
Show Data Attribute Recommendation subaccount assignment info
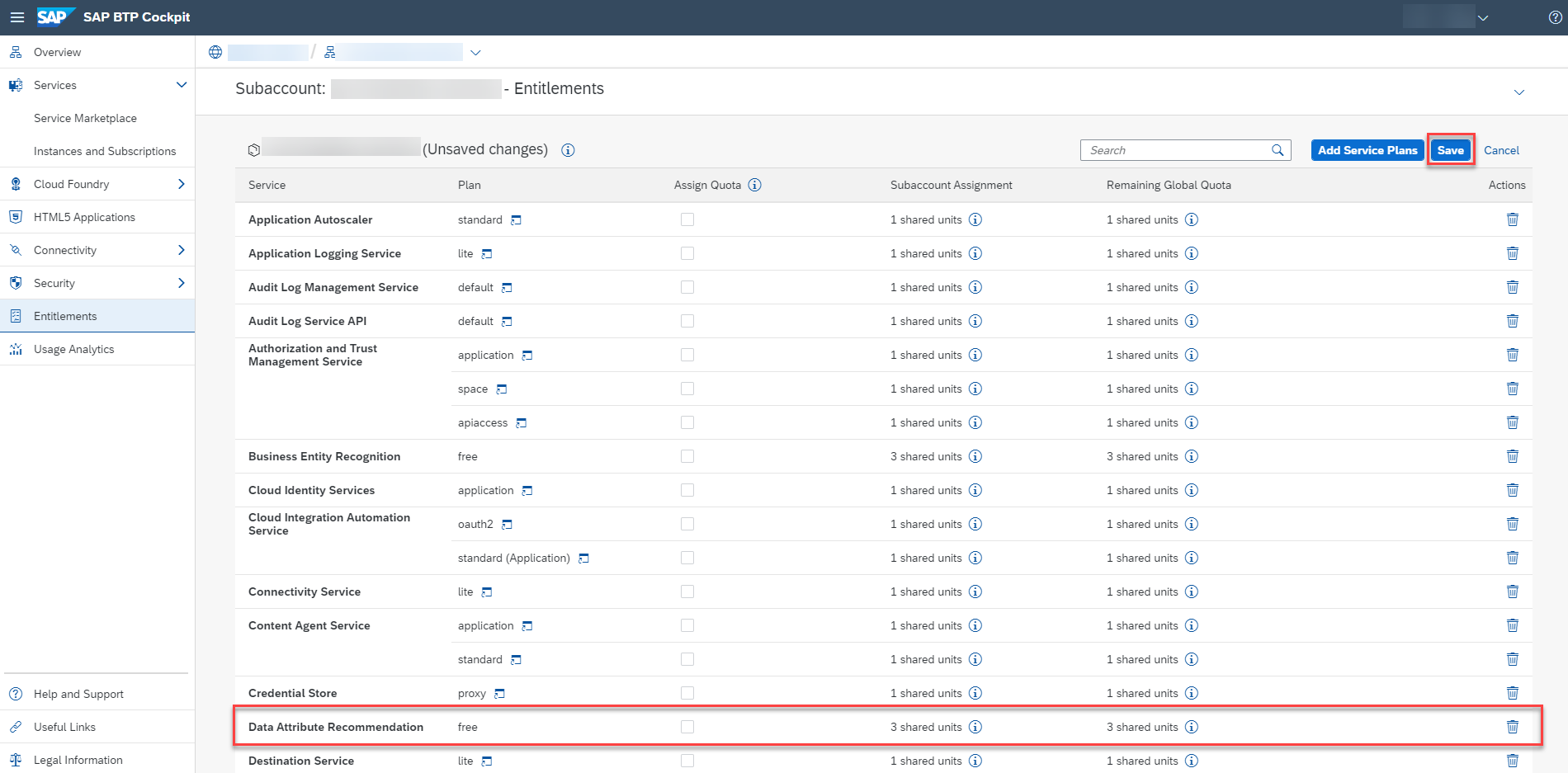pos(975,727)
